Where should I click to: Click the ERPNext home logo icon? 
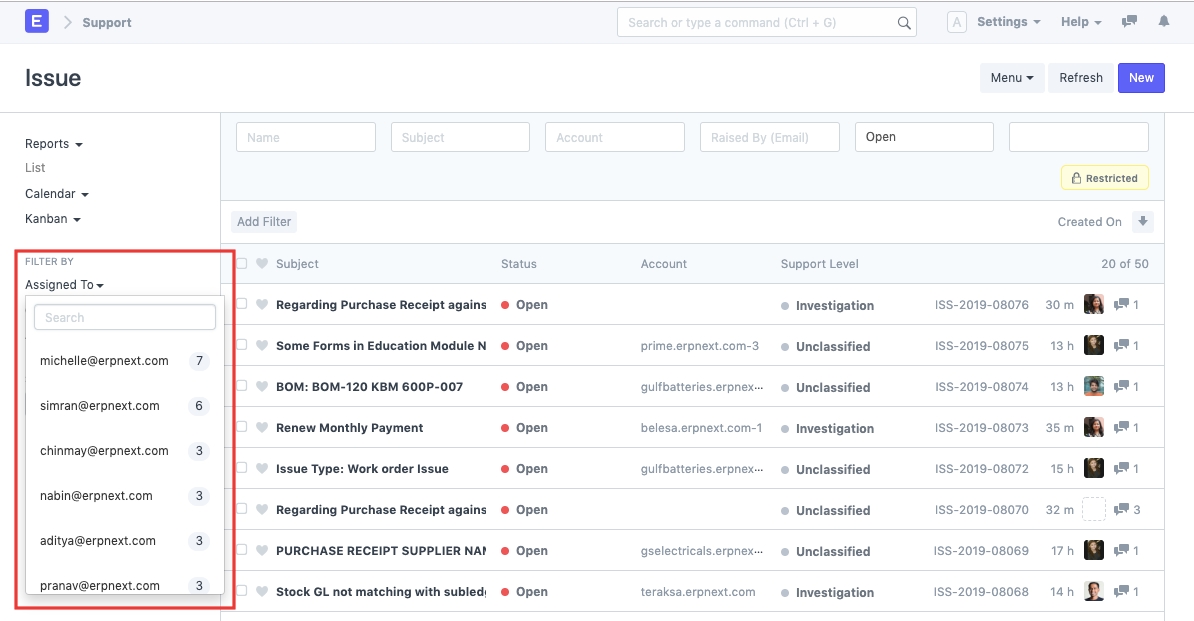pos(37,21)
